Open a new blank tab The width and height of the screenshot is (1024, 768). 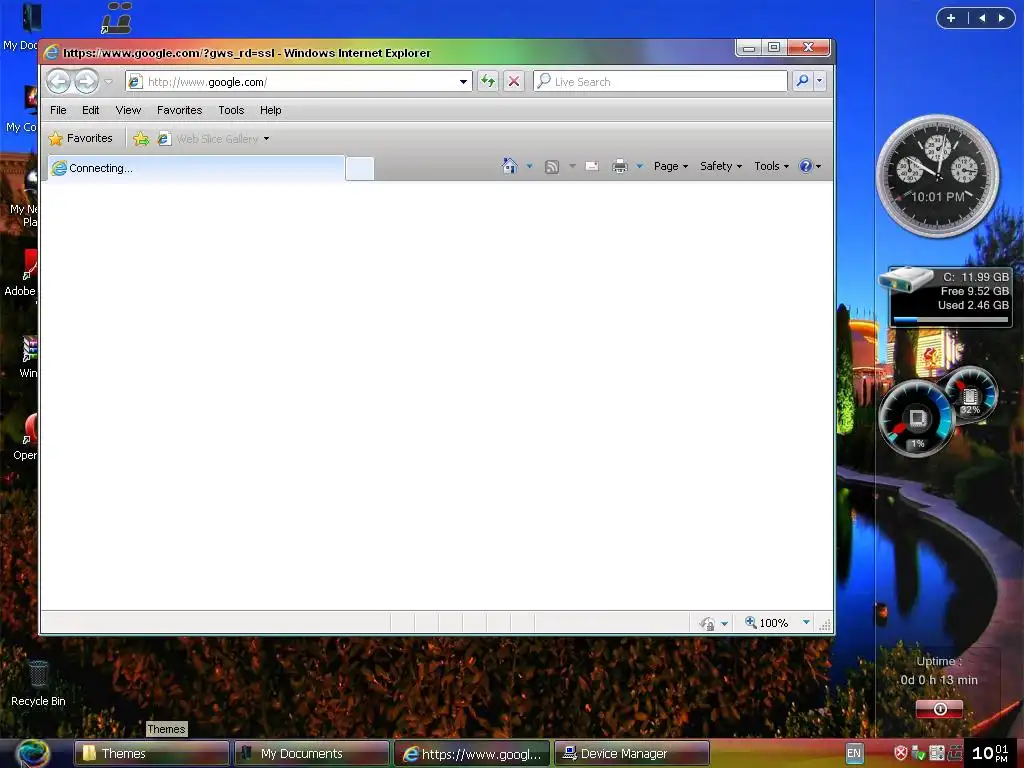coord(360,168)
